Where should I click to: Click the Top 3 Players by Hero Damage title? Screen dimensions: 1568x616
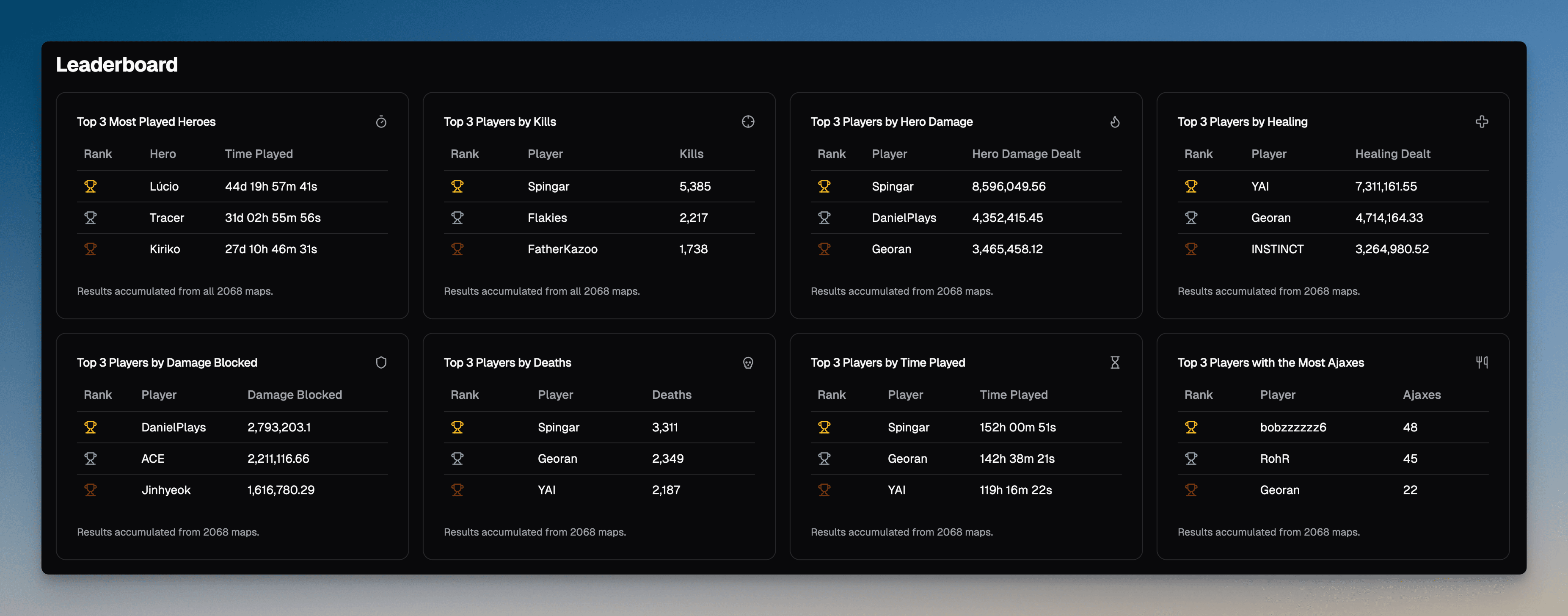click(892, 122)
